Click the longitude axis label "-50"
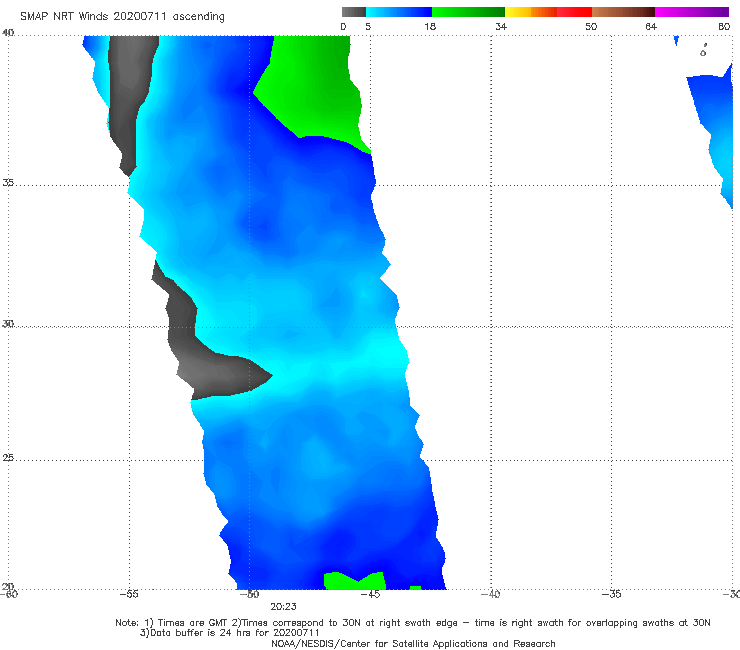 (x=249, y=594)
